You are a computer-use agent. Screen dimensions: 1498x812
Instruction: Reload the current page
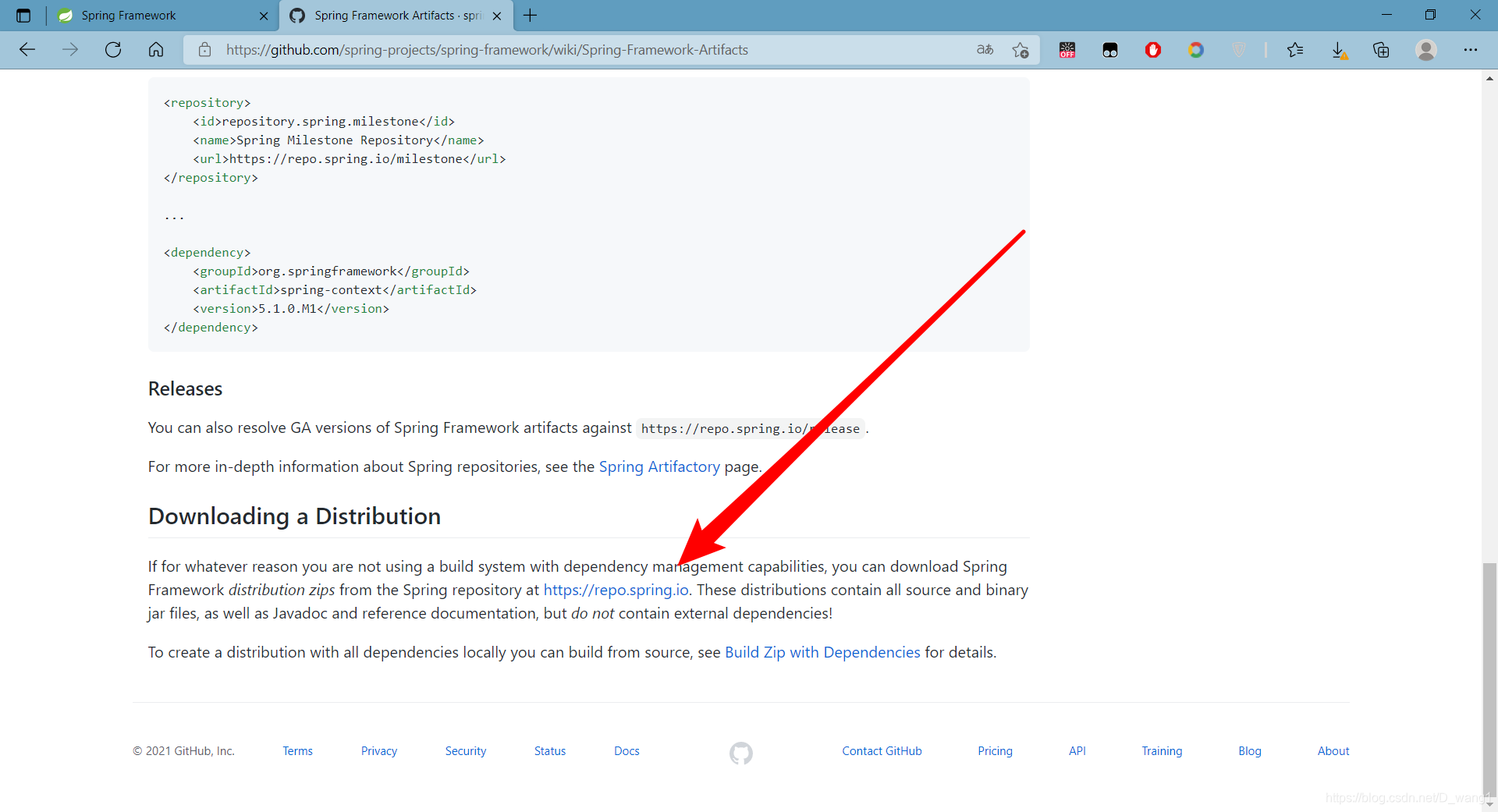coord(113,50)
